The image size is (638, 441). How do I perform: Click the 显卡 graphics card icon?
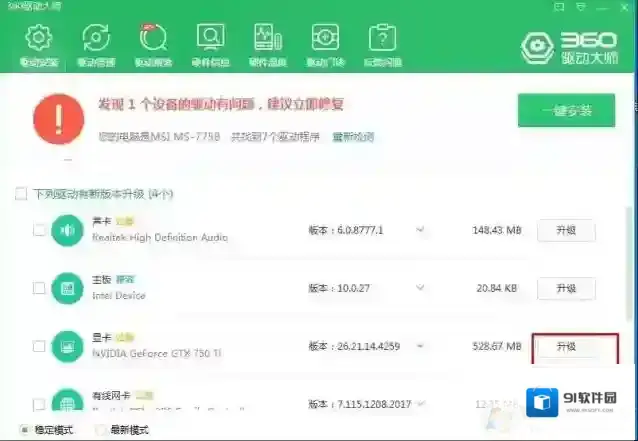(68, 346)
